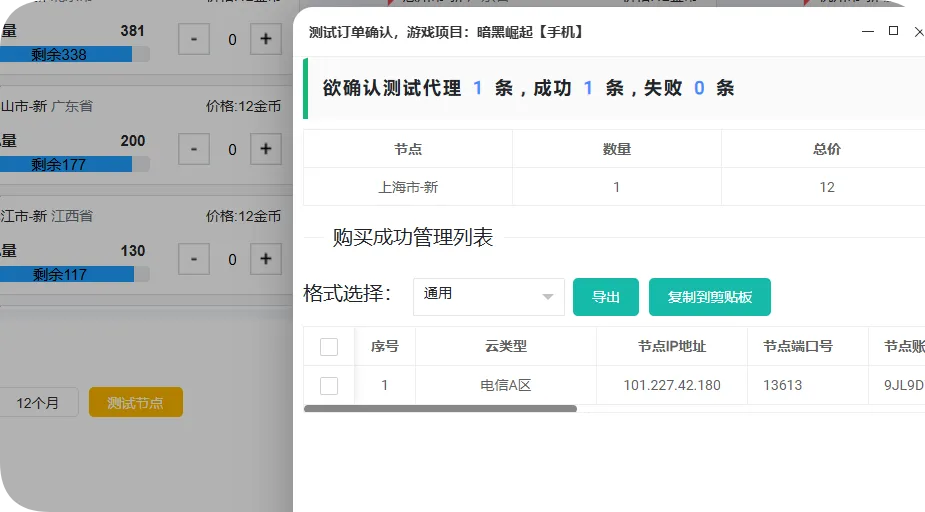Click the 剩余177 progress bar
The height and width of the screenshot is (512, 925).
74,164
